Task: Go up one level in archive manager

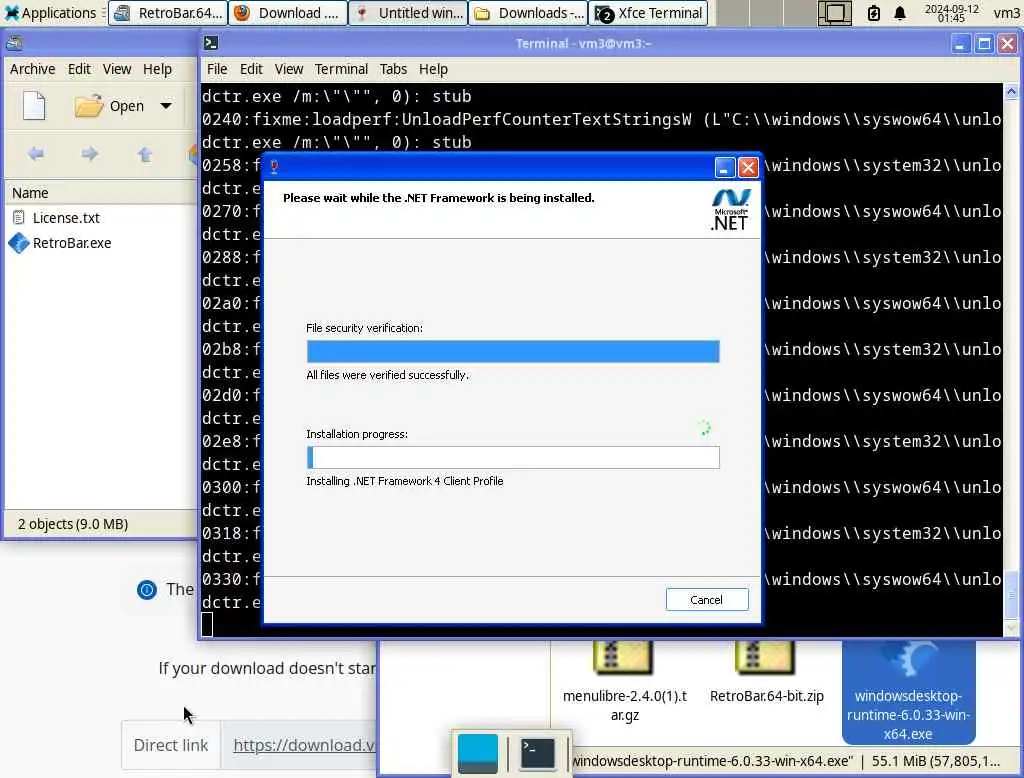Action: coord(145,154)
